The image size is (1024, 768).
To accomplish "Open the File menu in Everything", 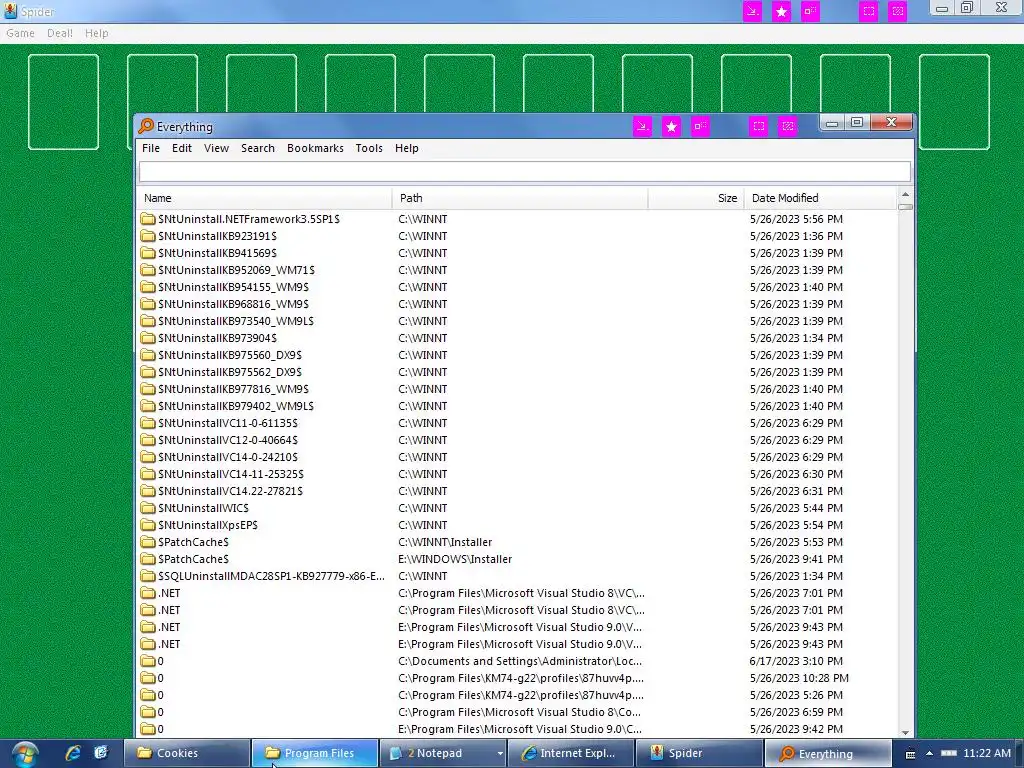I will 151,148.
